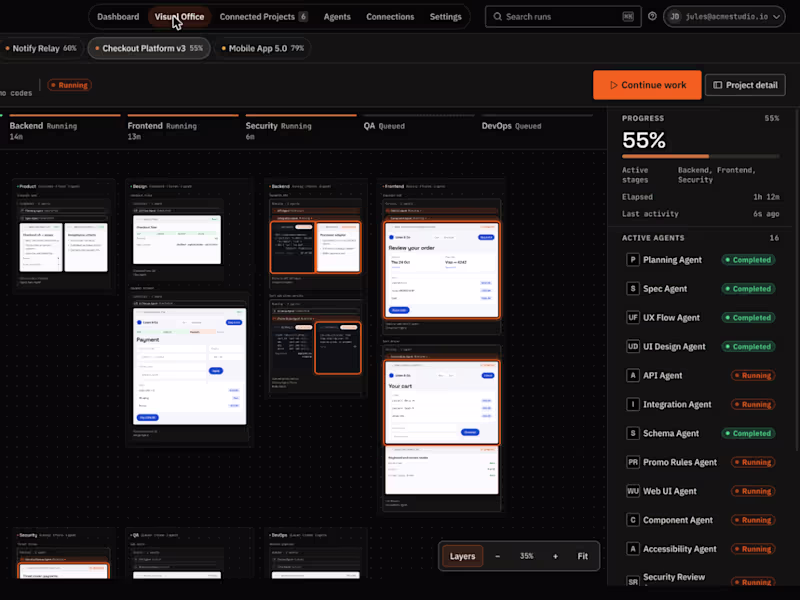
Task: Open the help icon
Action: [652, 16]
